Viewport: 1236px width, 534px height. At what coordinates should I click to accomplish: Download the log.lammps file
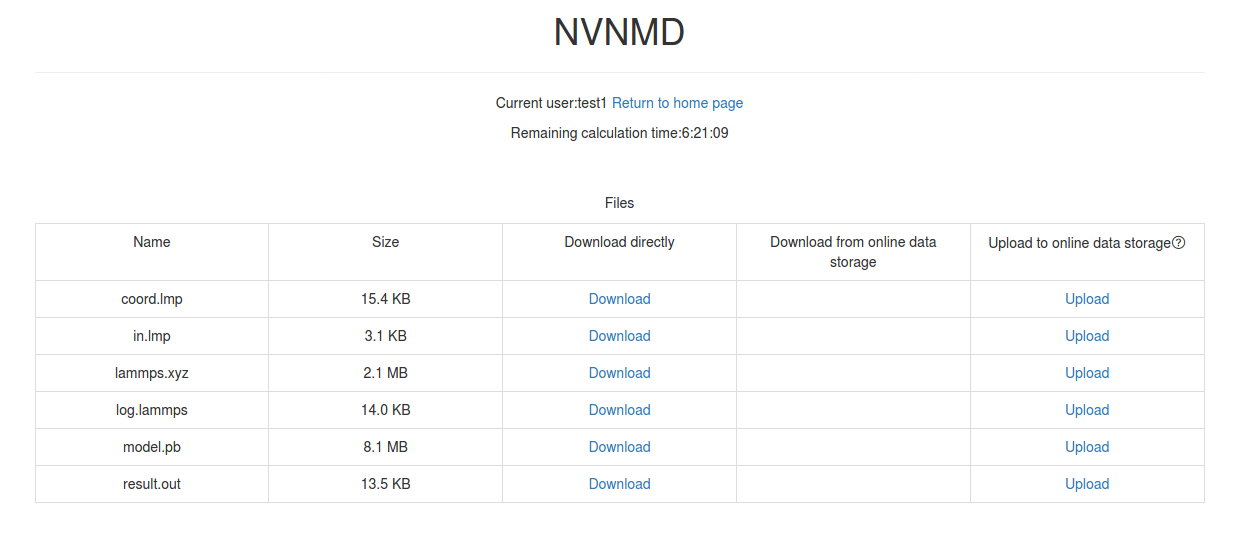619,410
